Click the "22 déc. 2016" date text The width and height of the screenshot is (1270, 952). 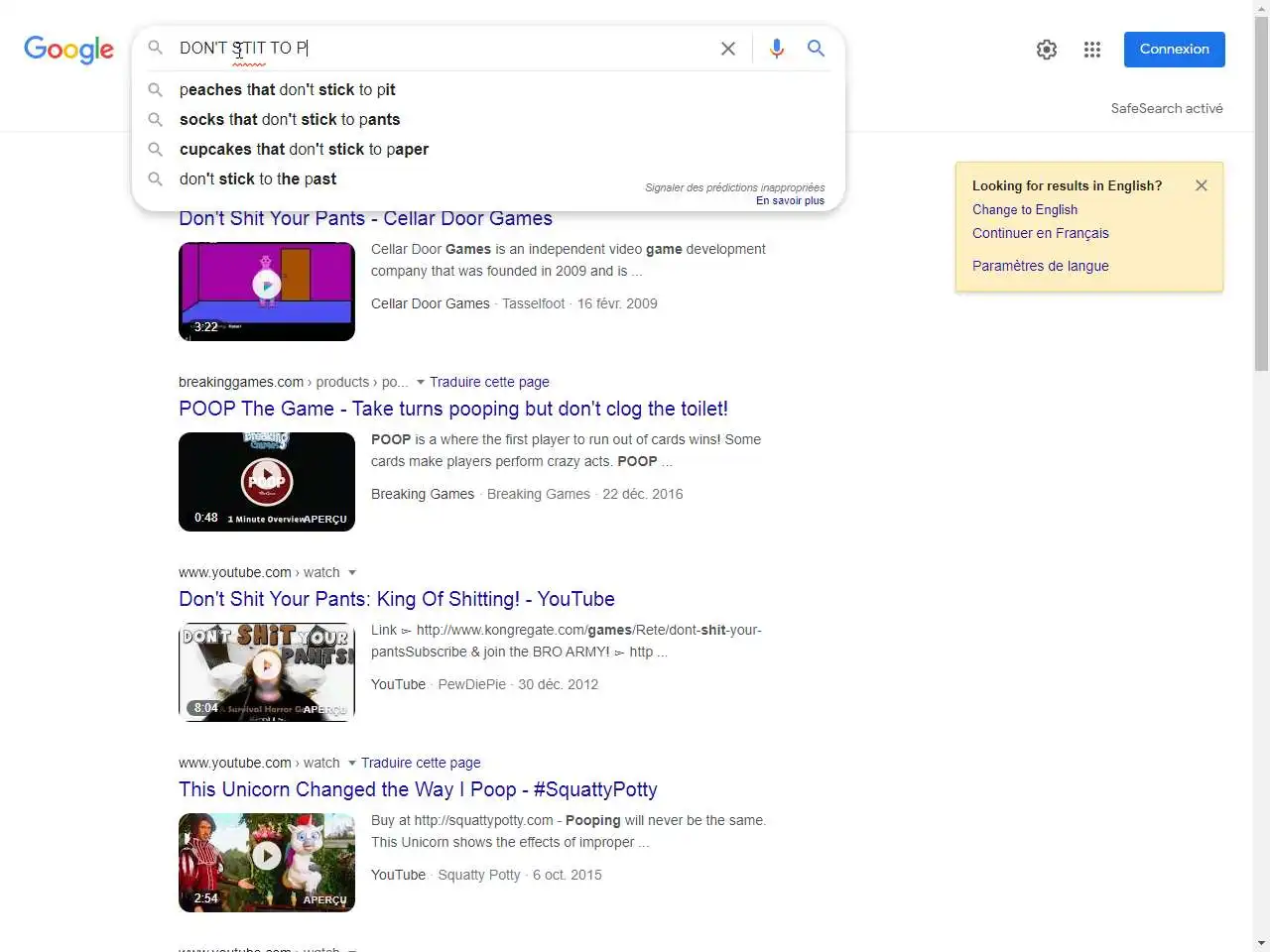pyautogui.click(x=643, y=494)
